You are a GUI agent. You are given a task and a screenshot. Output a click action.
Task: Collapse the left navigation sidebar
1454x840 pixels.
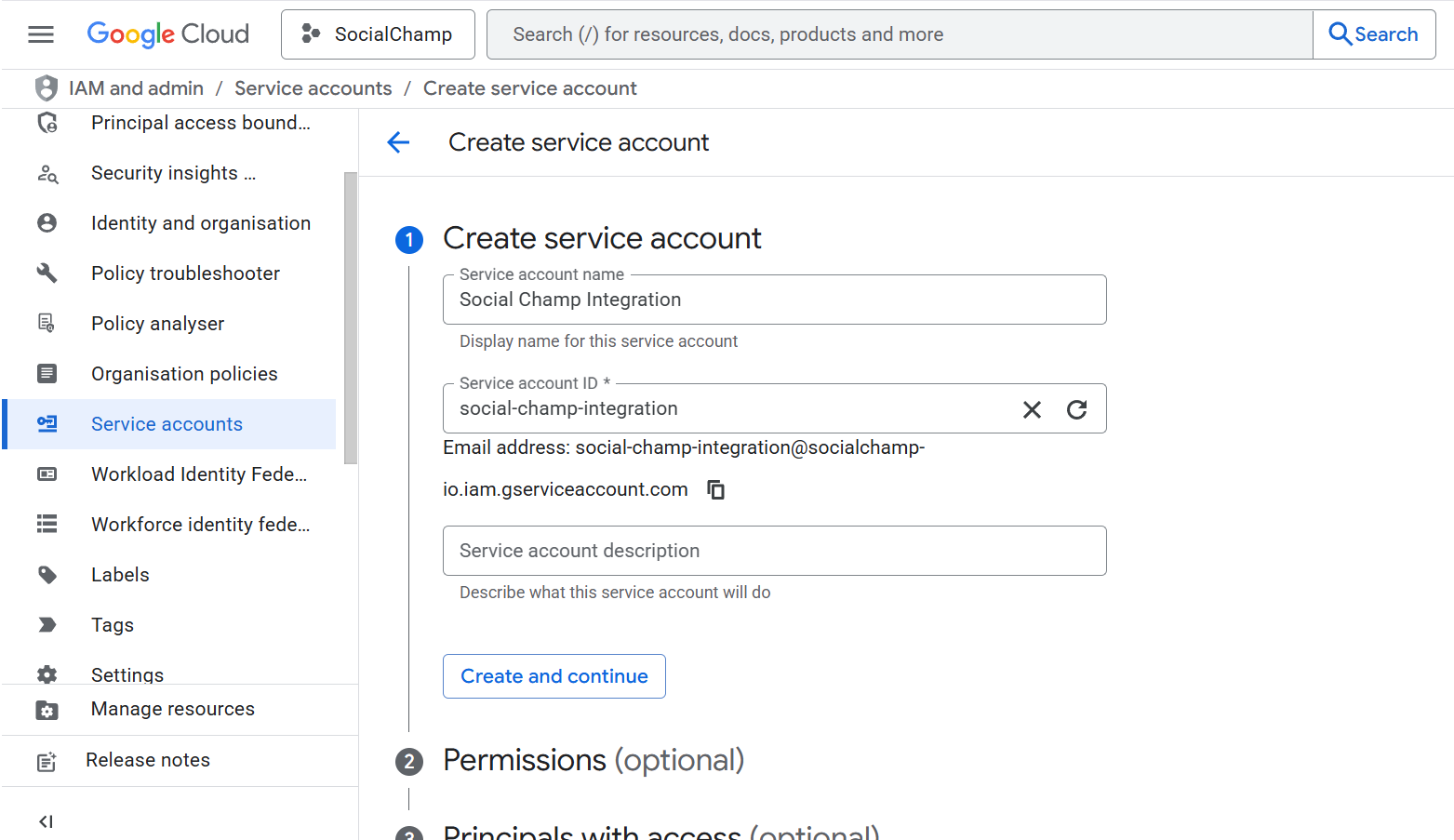pos(46,821)
